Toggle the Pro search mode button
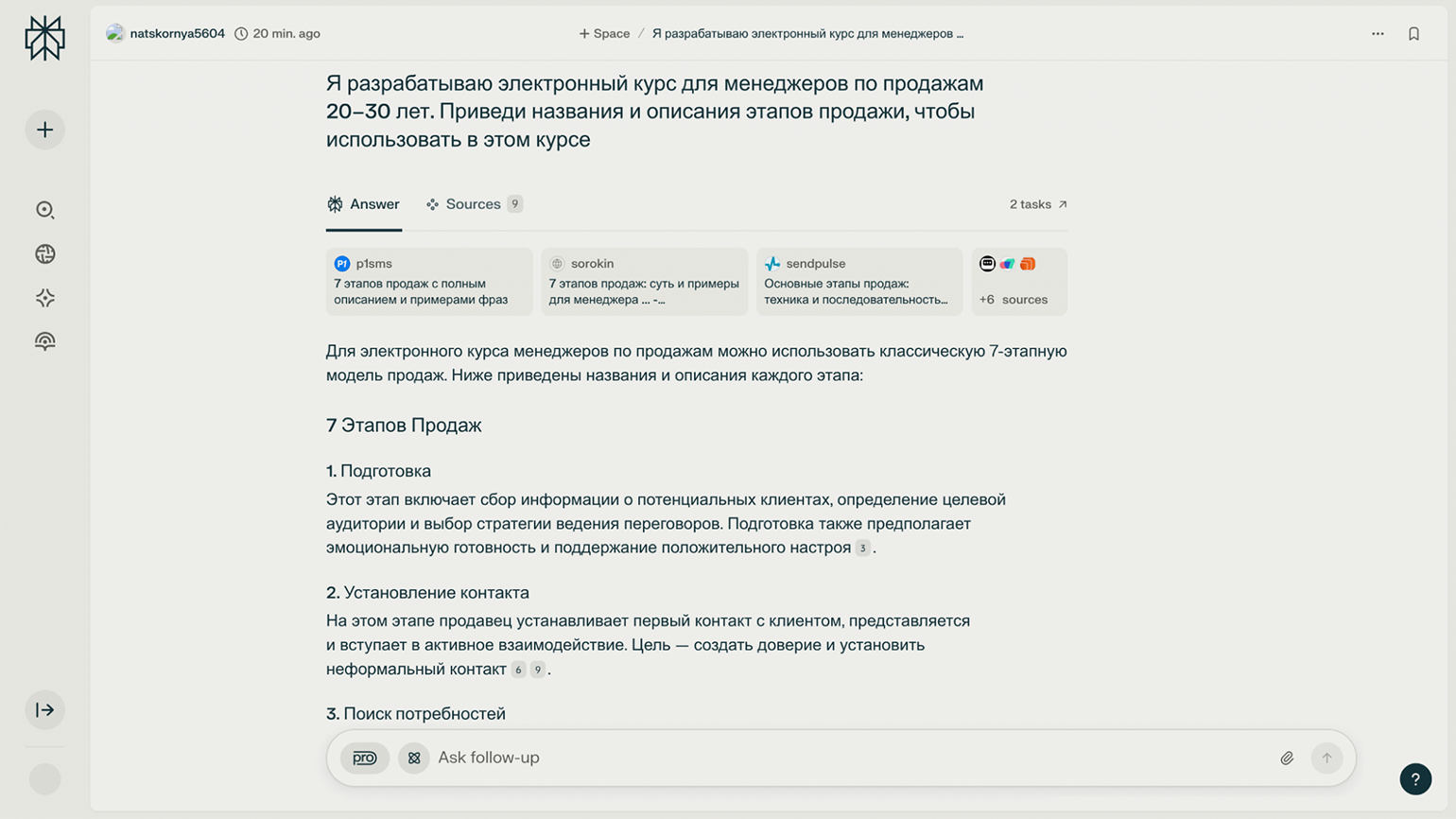 tap(365, 758)
